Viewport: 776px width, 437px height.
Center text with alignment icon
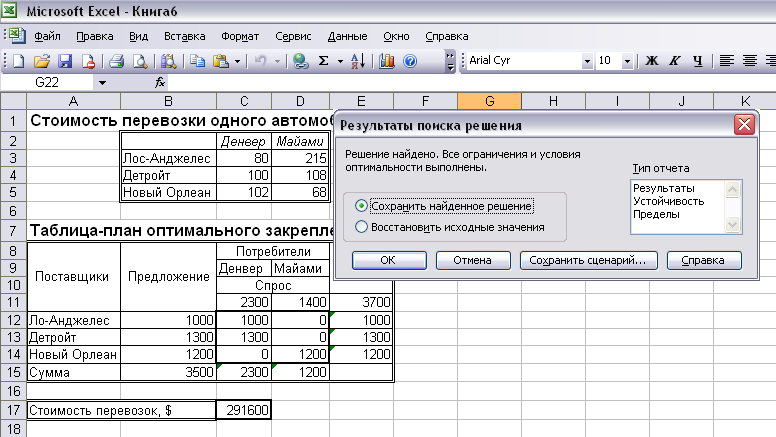pos(749,61)
